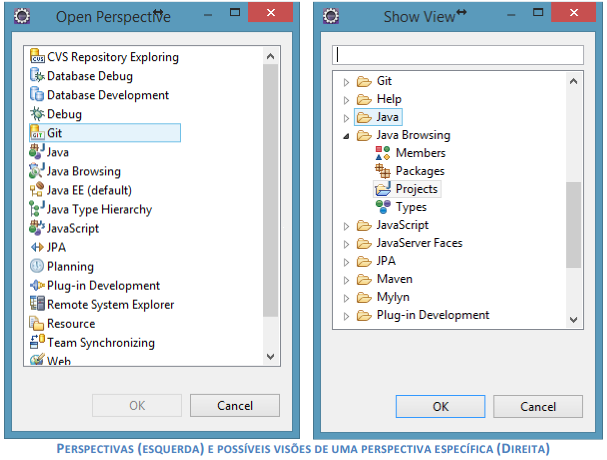Click the Team Synchronizing icon
This screenshot has width=607, height=460.
coord(37,342)
